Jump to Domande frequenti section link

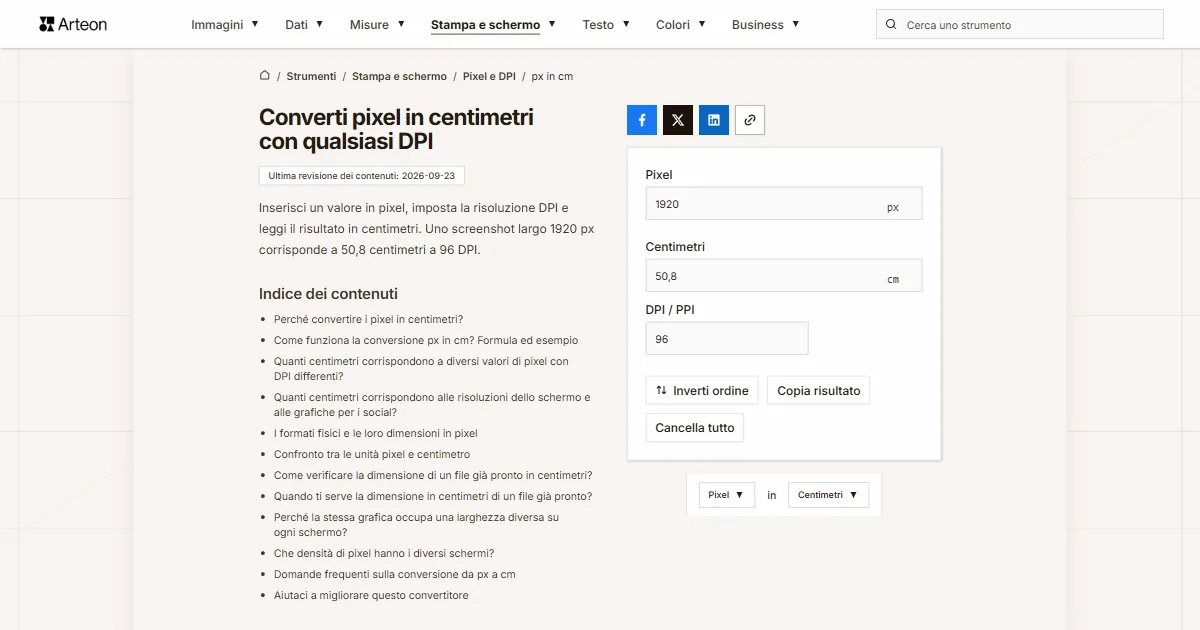click(395, 575)
